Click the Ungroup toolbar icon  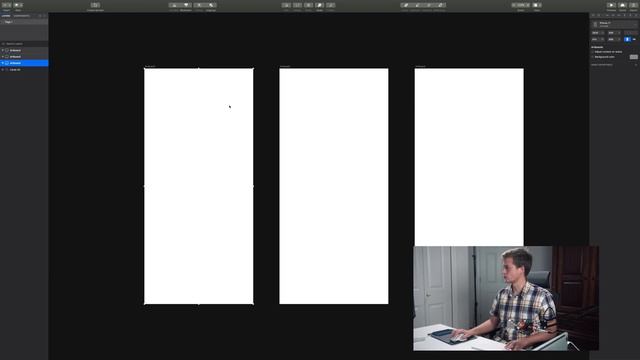(x=211, y=5)
